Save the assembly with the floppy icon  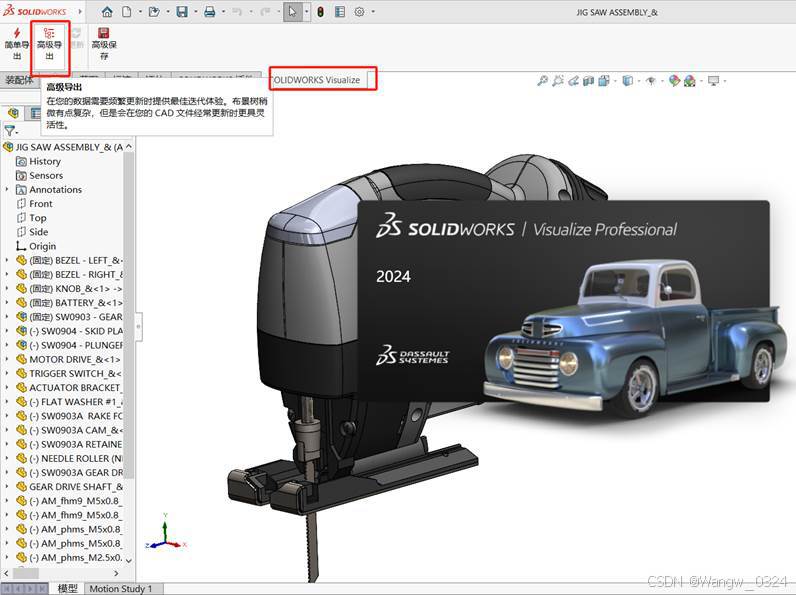pyautogui.click(x=182, y=12)
